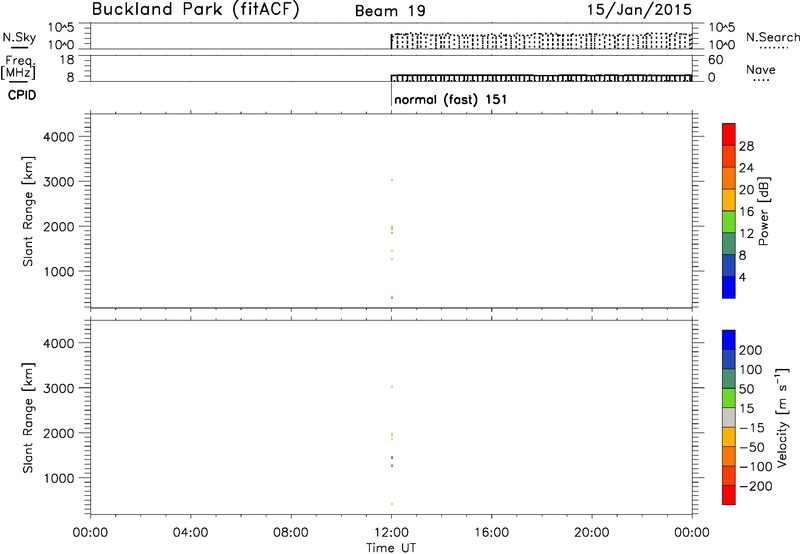This screenshot has width=800, height=554.
Task: Click the grey -15 to 15 Velocity swatch
Action: coord(729,417)
